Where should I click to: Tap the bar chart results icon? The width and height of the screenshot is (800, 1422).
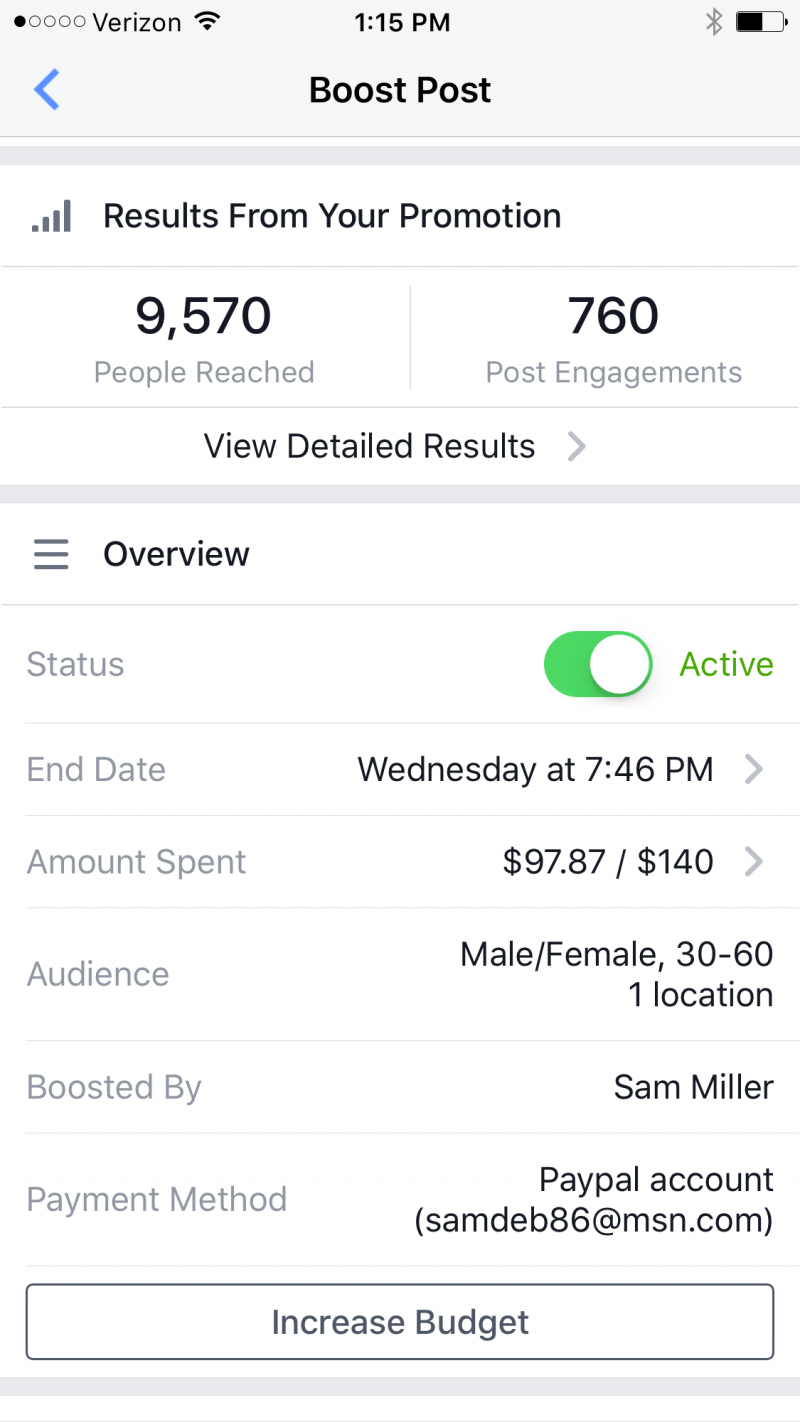(51, 216)
